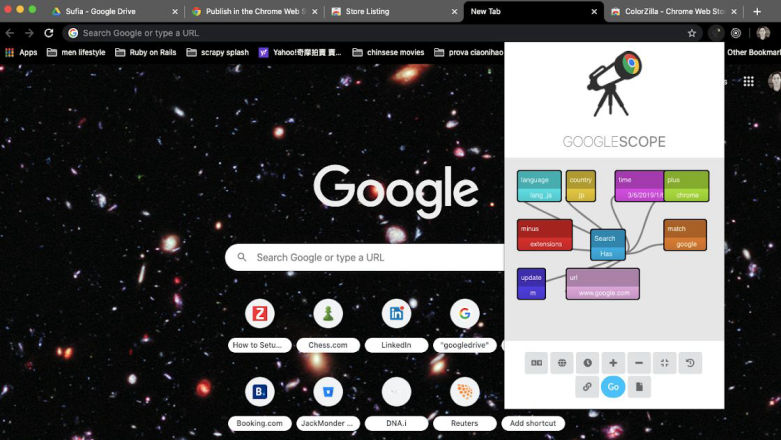The image size is (781, 440).
Task: Open the Reuters shortcut
Action: 465,403
